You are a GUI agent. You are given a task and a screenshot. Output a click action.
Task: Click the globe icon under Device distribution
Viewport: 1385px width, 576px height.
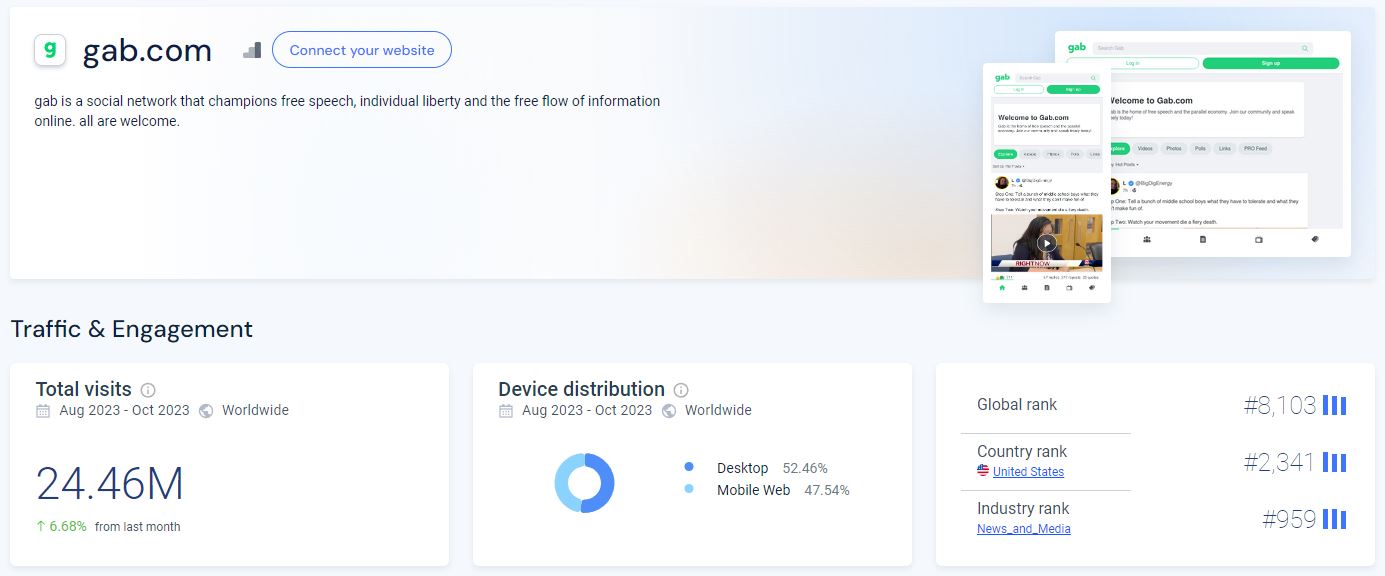pos(669,411)
